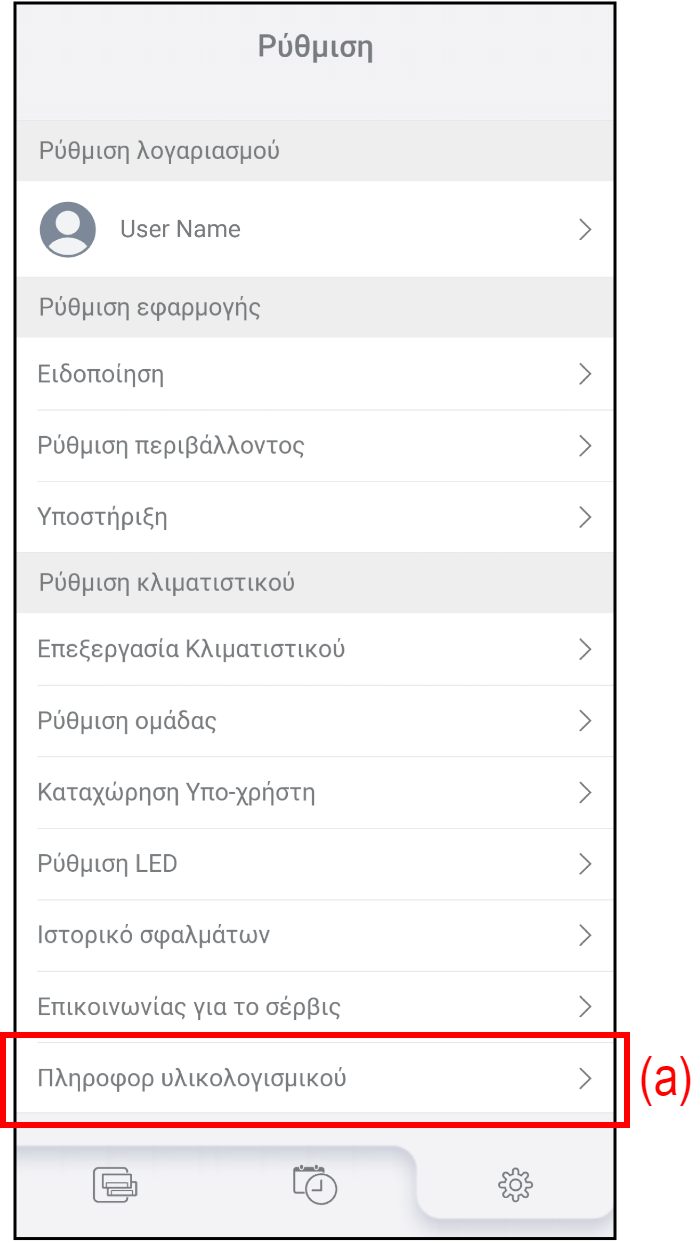Select Ρύθμιση ομάδας entry
Image resolution: width=700 pixels, height=1243 pixels.
[127, 721]
